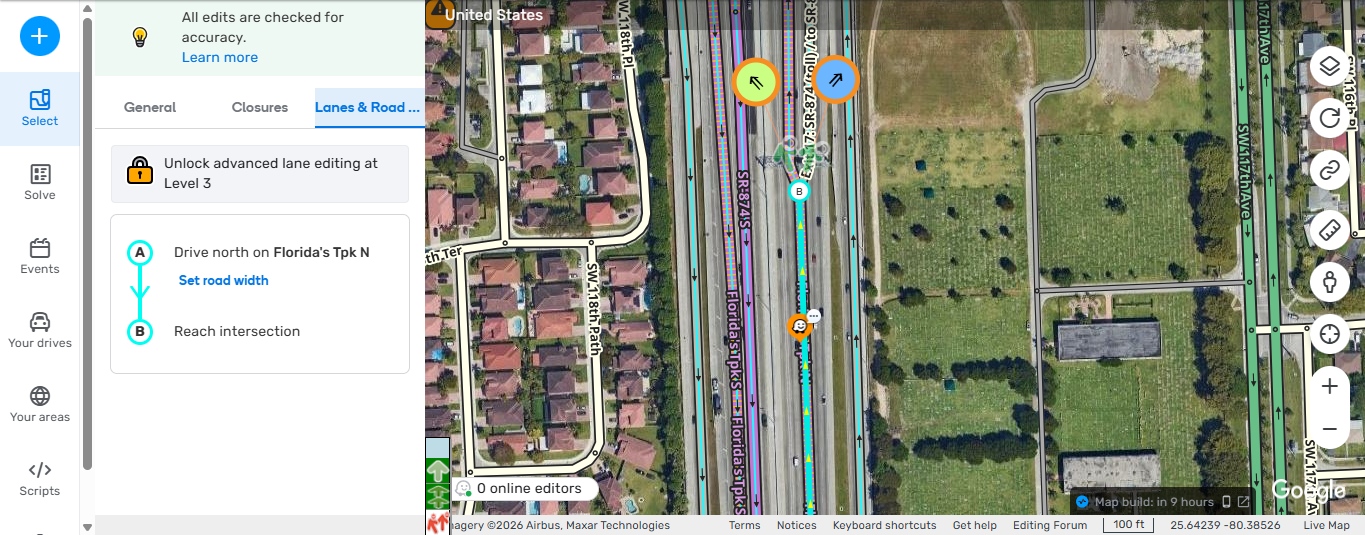Viewport: 1365px width, 535px height.
Task: Activate the ruler measurement tool
Action: click(1329, 229)
